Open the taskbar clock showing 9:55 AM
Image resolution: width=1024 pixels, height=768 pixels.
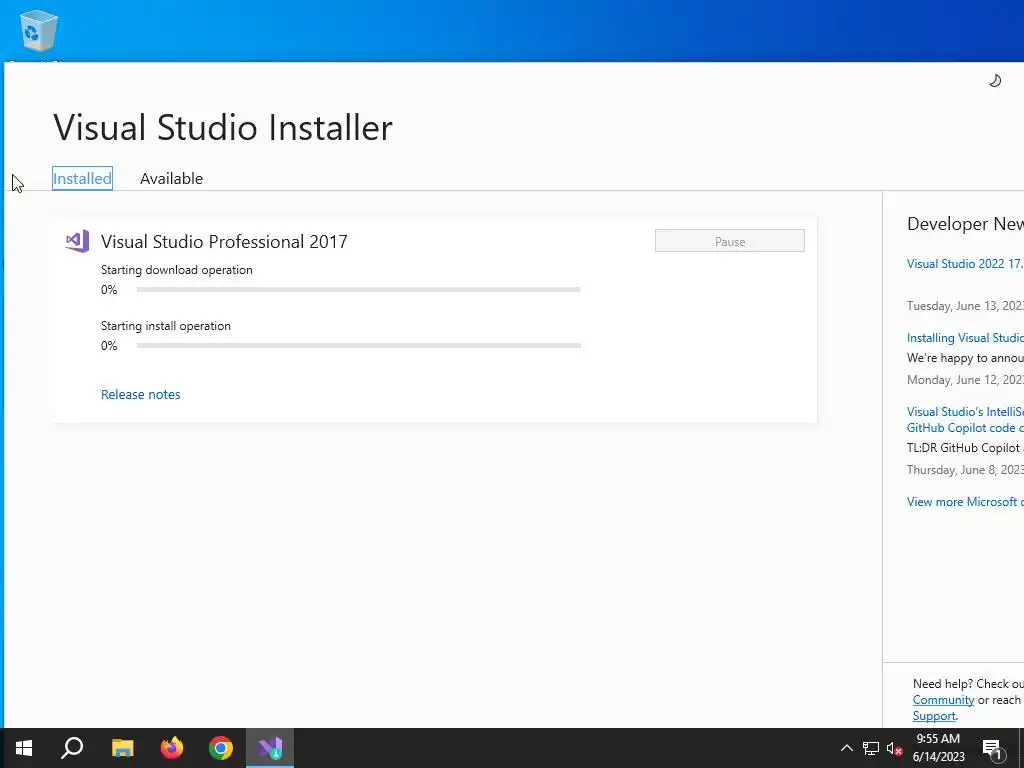[x=938, y=748]
